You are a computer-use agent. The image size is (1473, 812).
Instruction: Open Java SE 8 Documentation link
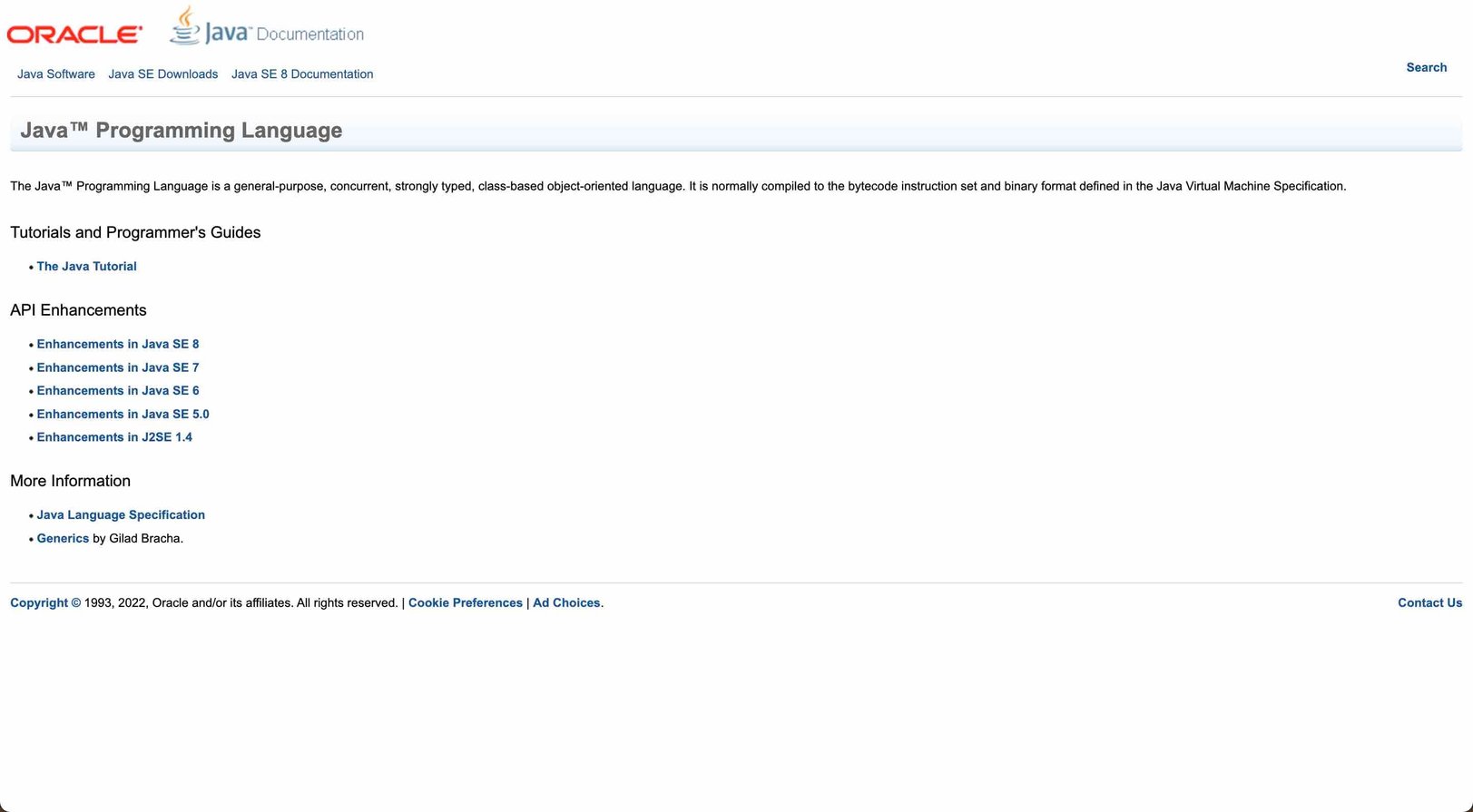coord(302,74)
